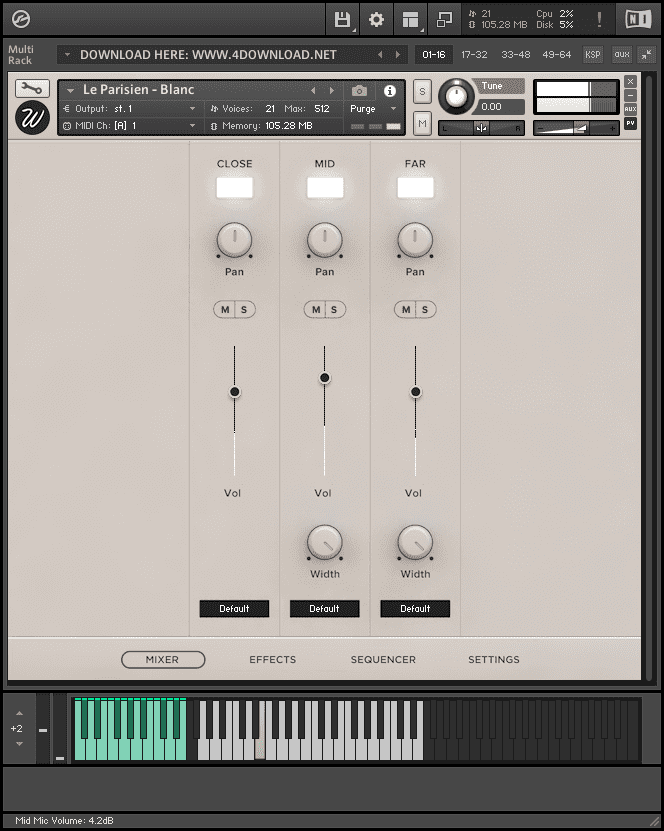
Task: Solo the CLOSE mic channel
Action: [244, 310]
